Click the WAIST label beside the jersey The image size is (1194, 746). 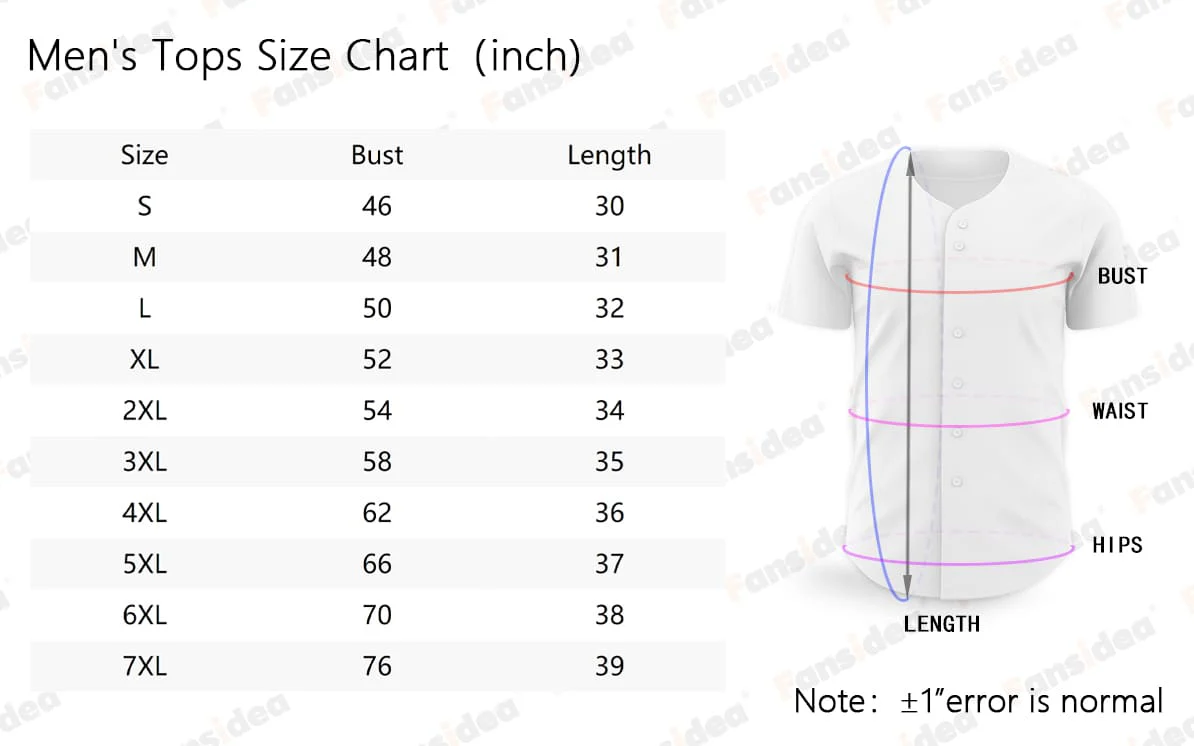(1120, 411)
